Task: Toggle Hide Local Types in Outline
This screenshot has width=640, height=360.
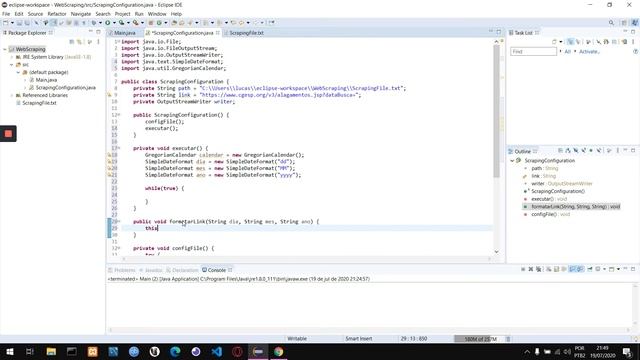Action: (x=599, y=151)
